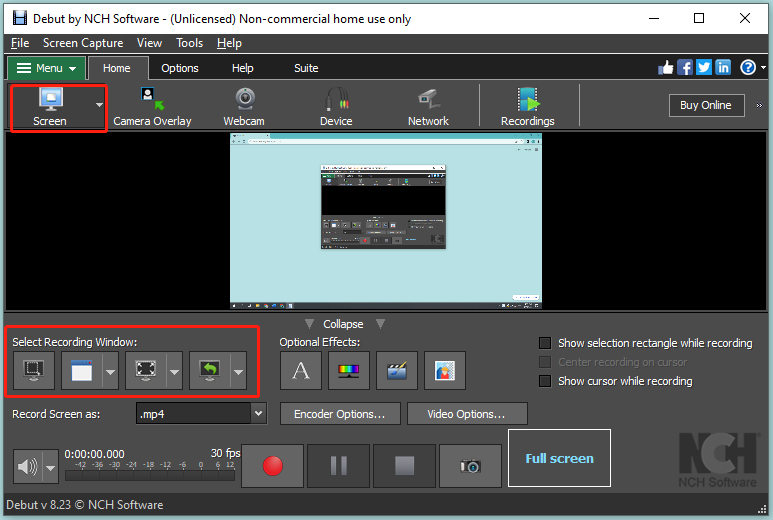Open the Recordings list

tap(527, 107)
